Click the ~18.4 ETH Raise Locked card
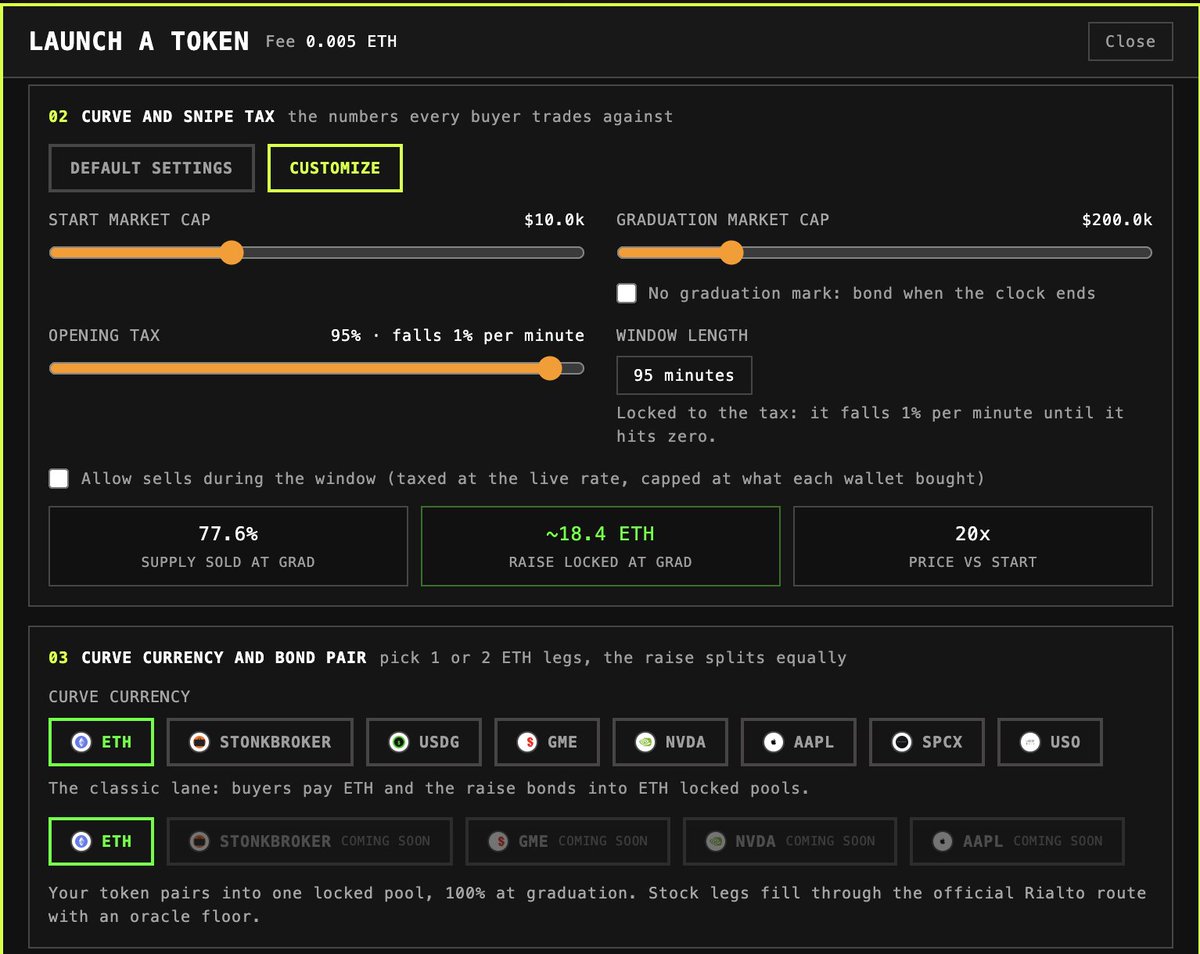1200x954 pixels. [x=600, y=546]
